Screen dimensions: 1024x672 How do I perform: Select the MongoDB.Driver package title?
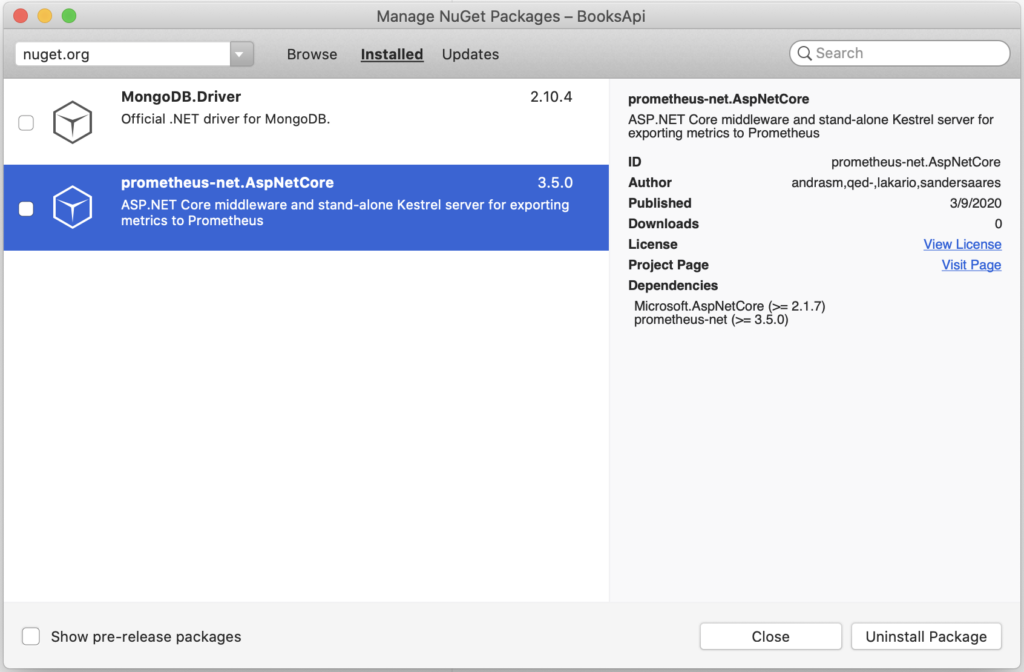click(x=181, y=97)
